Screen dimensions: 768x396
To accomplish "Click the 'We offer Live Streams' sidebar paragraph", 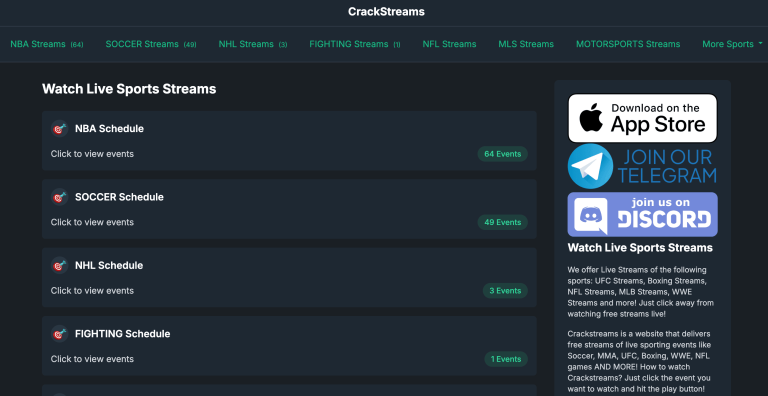I will pos(641,292).
